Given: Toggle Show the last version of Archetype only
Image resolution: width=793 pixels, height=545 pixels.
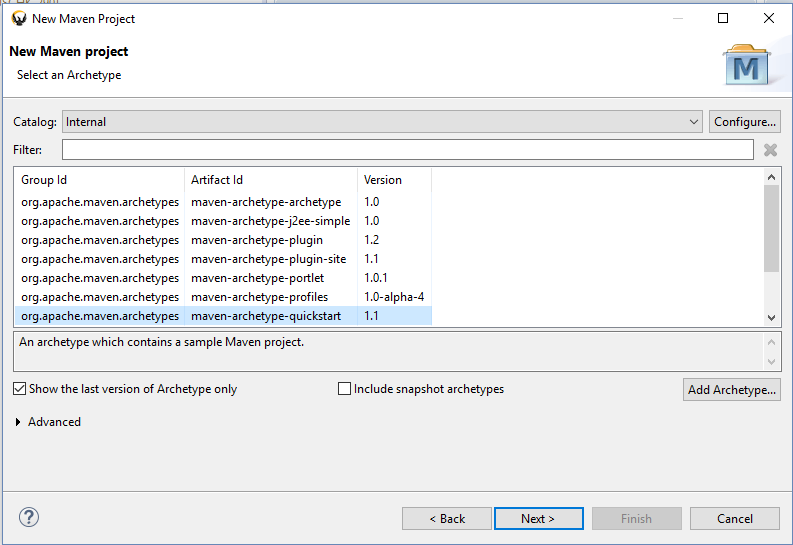Looking at the screenshot, I should click(21, 389).
